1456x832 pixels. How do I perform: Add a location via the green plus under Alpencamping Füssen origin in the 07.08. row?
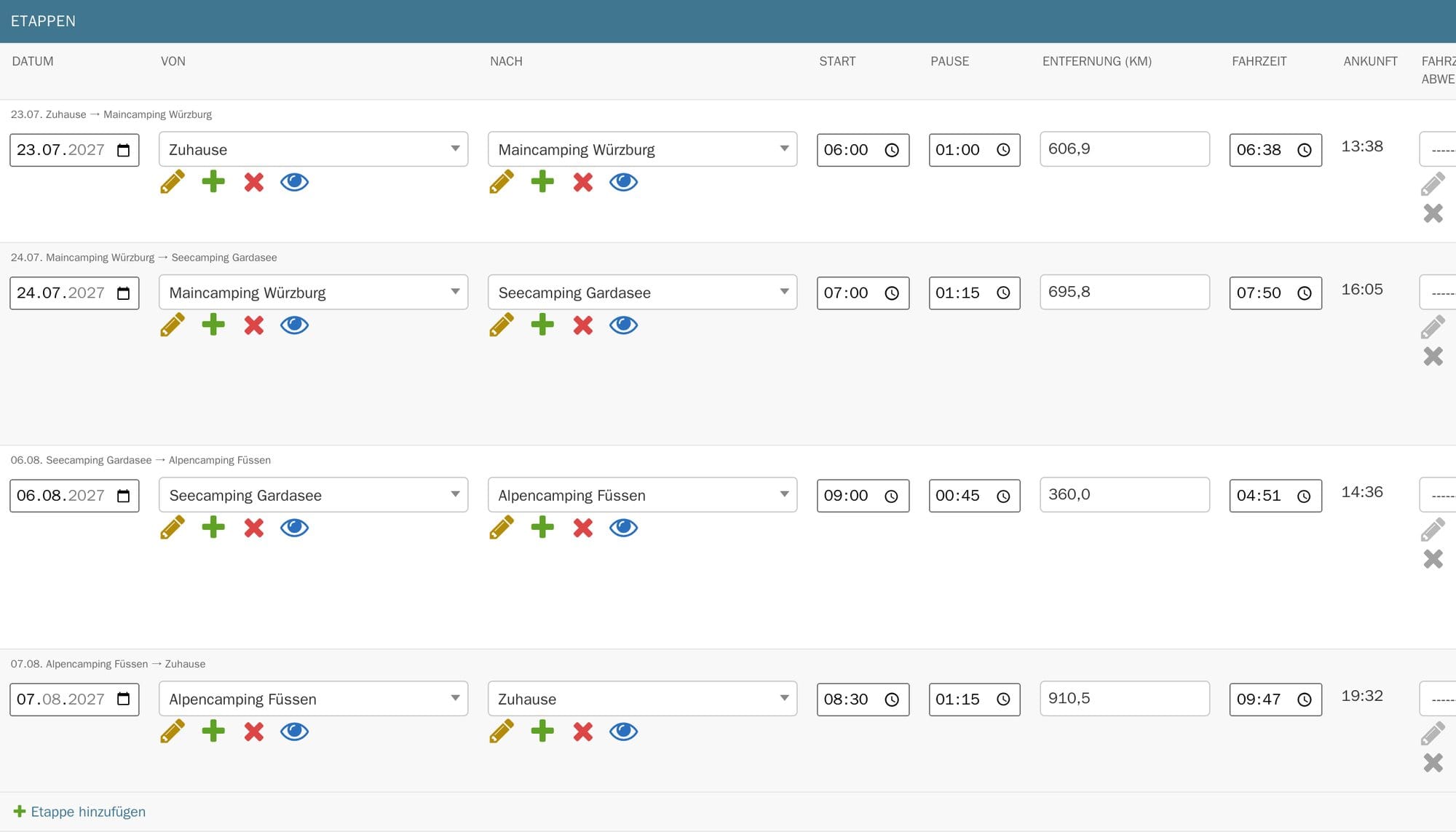213,731
